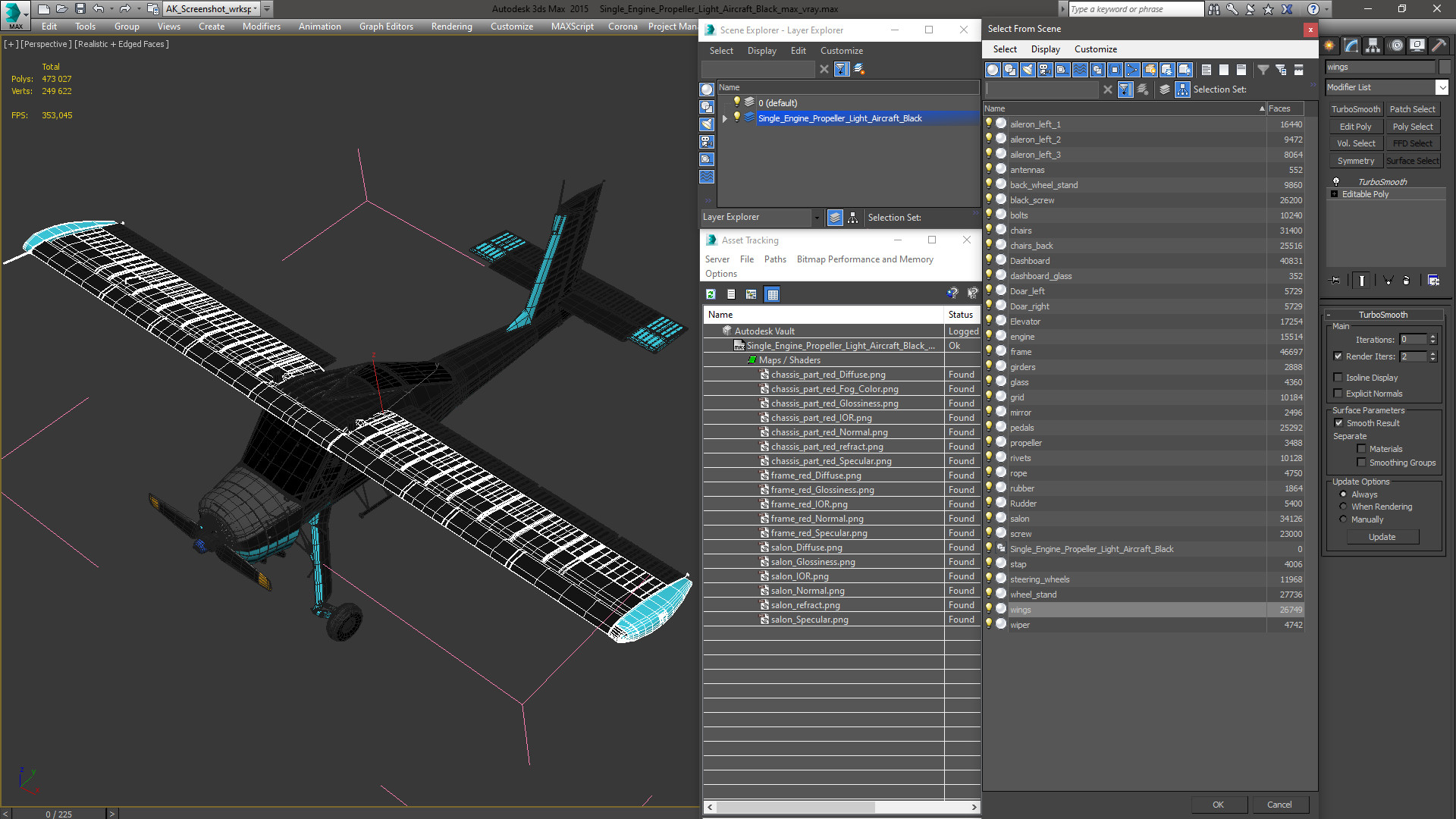Expand Single_Engine_Propeller_Light_Aircraft_Black layer
Screen dimensions: 1456x819
click(725, 118)
